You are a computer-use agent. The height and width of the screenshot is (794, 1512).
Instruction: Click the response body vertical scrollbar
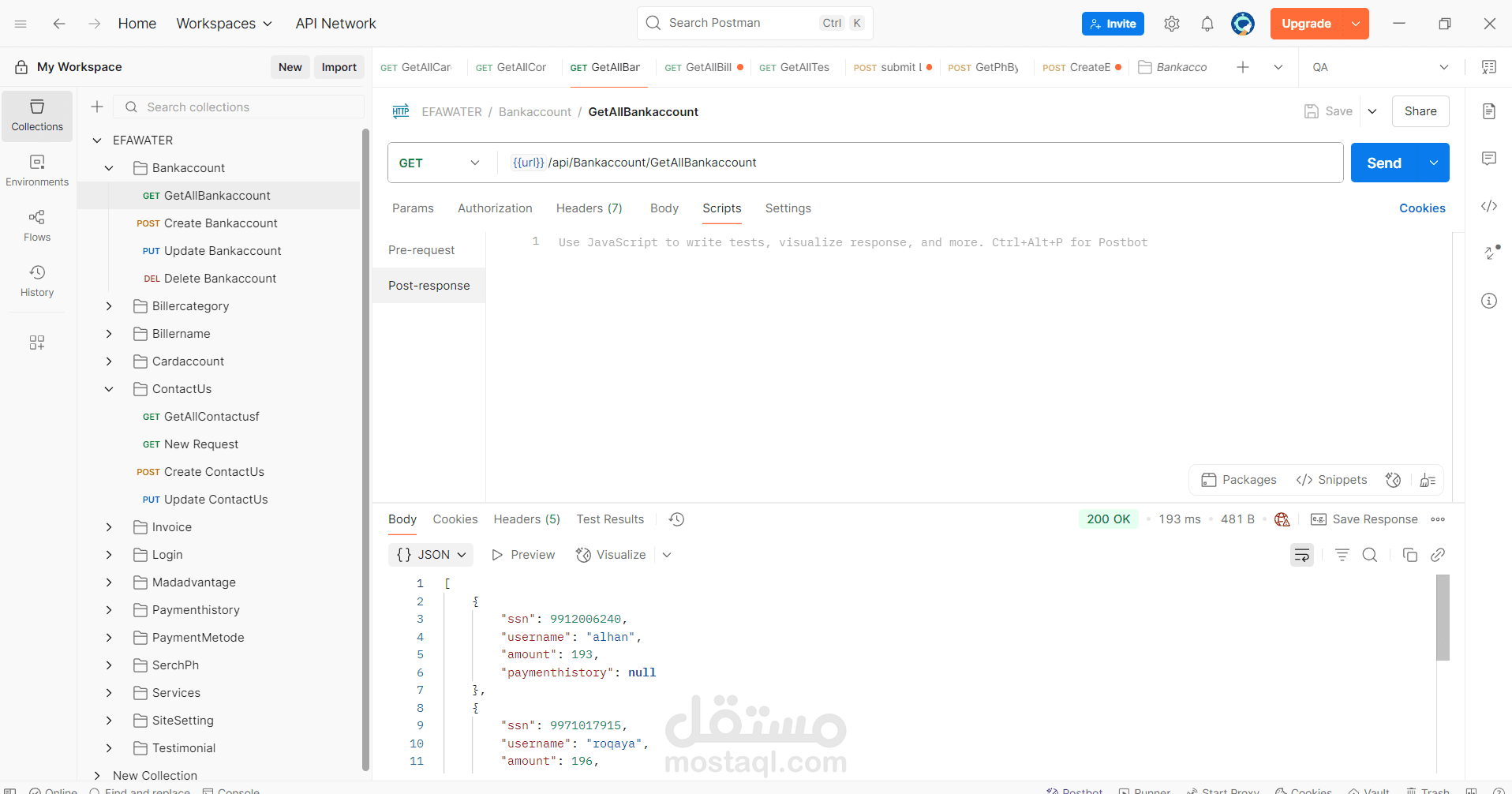(x=1443, y=617)
